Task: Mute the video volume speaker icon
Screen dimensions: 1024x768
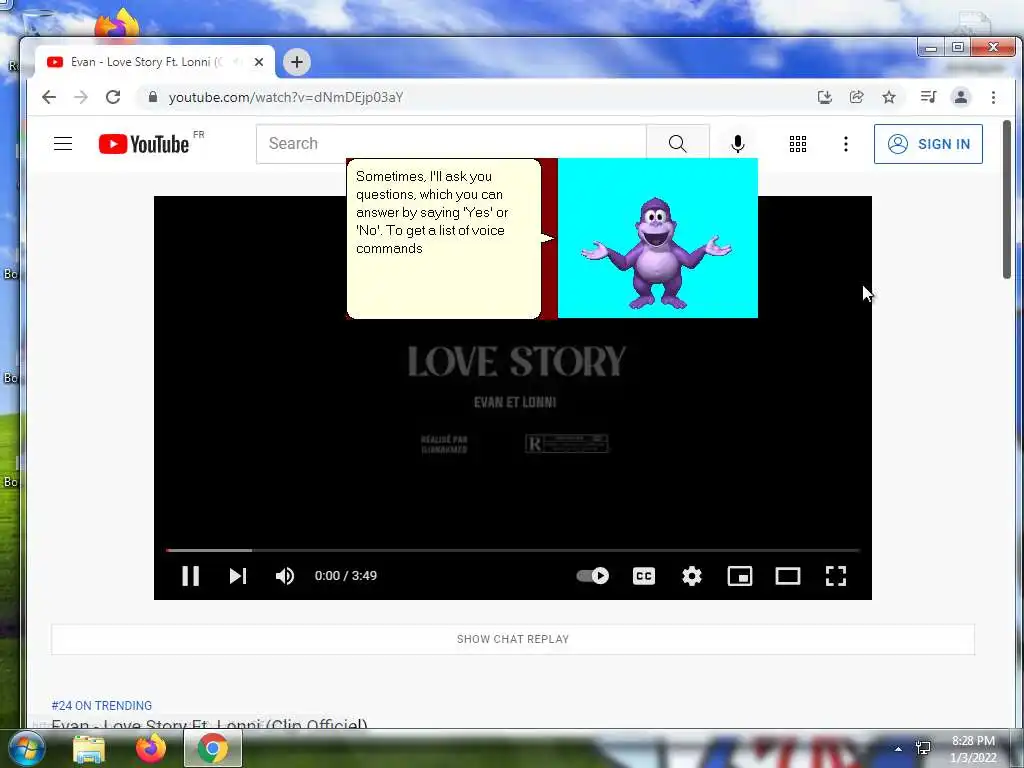Action: point(285,575)
